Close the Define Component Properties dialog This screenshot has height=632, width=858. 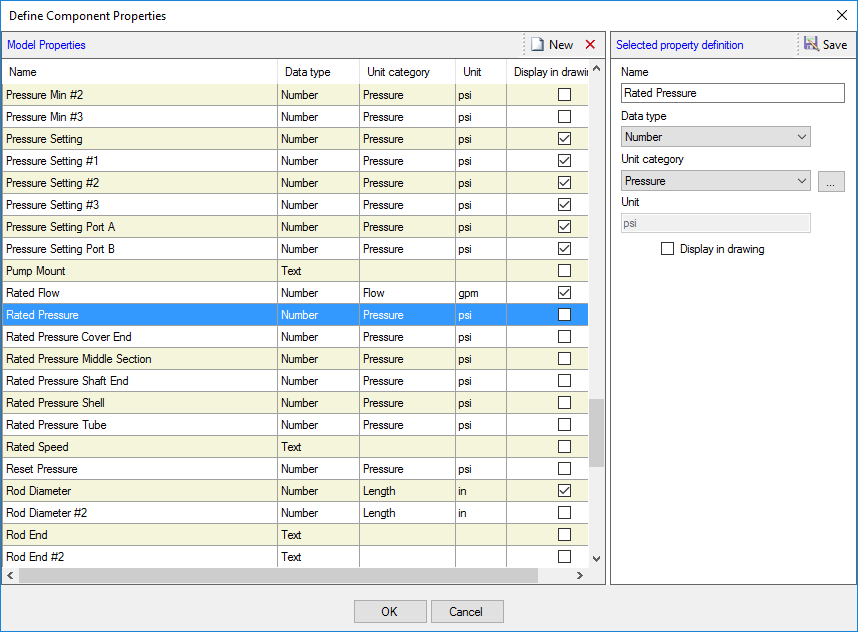tap(841, 15)
